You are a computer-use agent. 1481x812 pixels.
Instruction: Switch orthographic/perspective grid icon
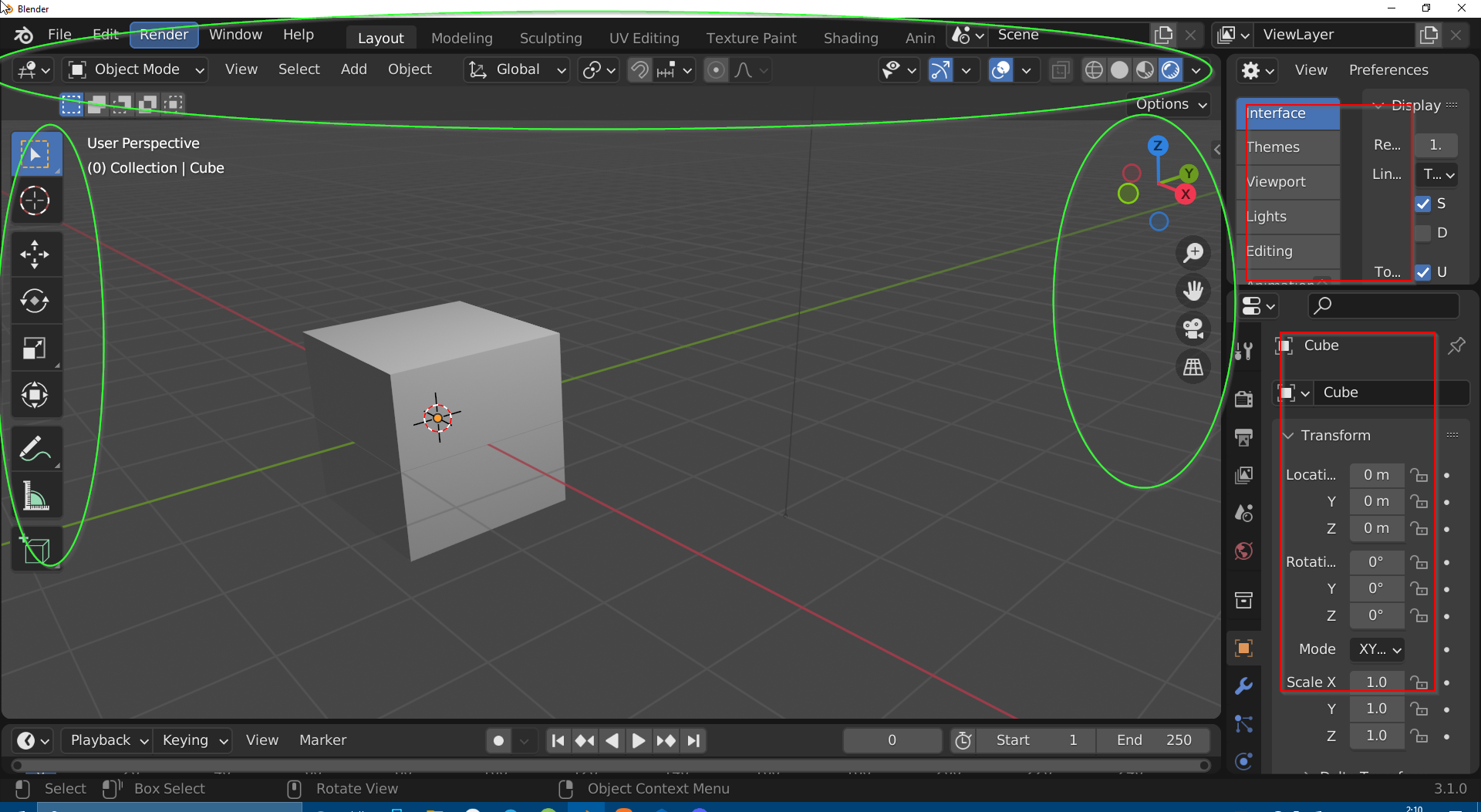coord(1193,367)
